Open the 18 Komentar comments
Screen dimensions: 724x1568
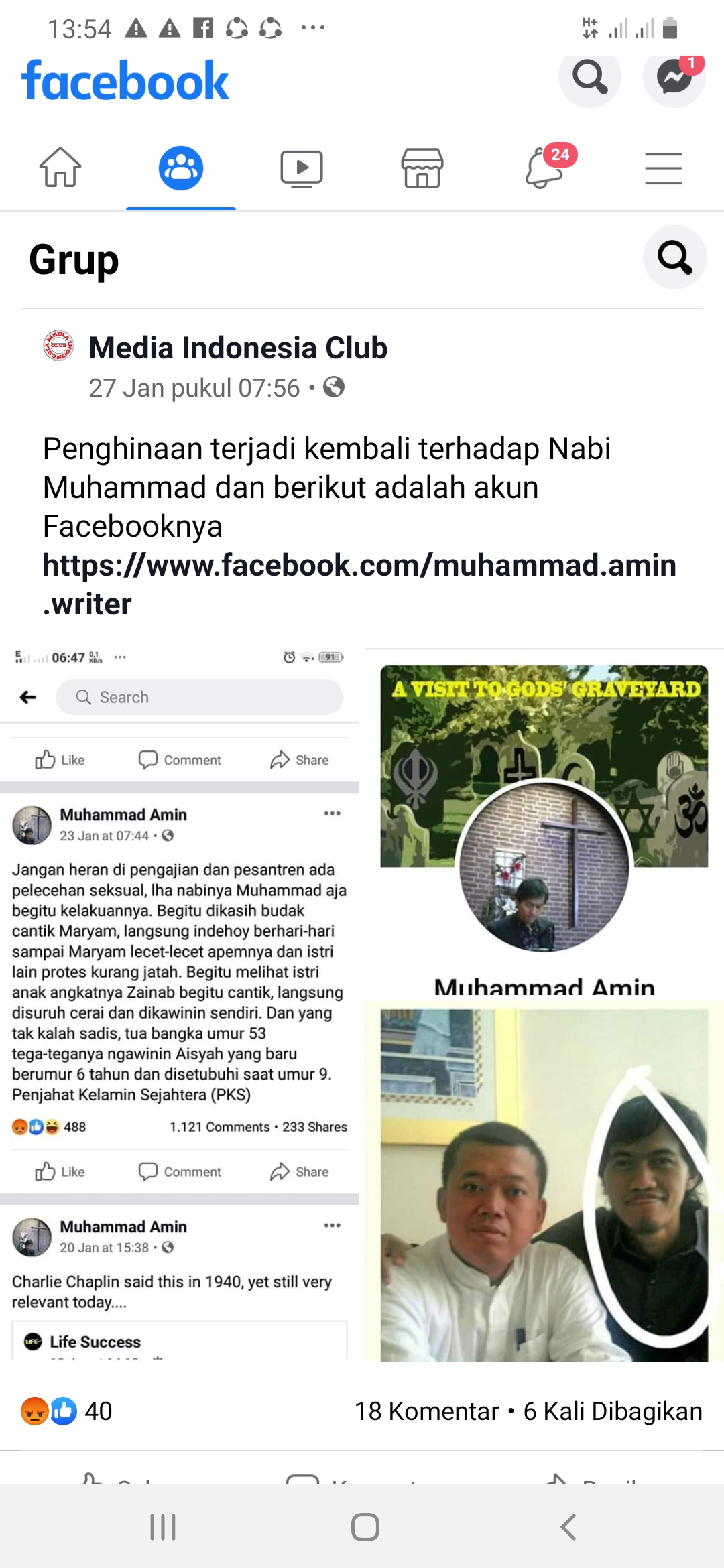pos(426,1411)
